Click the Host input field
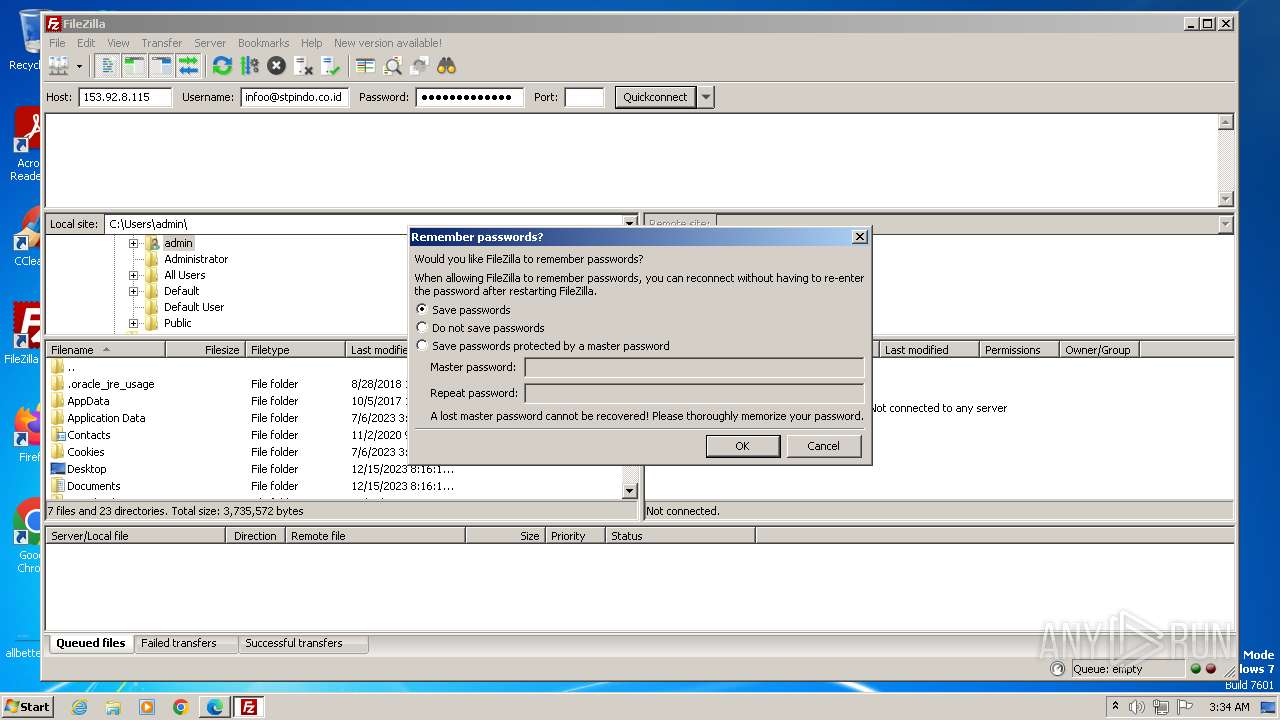Viewport: 1280px width, 720px height. (125, 97)
